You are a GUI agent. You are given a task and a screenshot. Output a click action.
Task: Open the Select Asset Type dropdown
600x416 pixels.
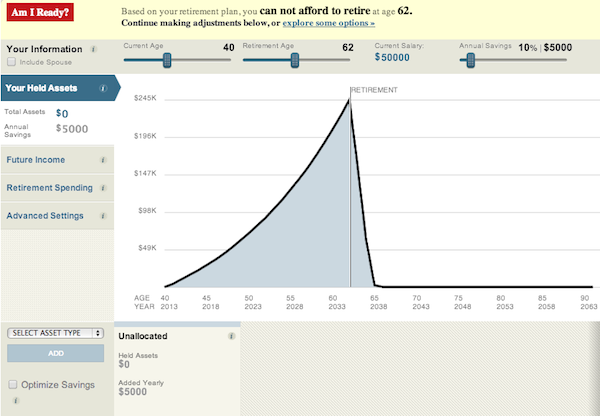(55, 333)
